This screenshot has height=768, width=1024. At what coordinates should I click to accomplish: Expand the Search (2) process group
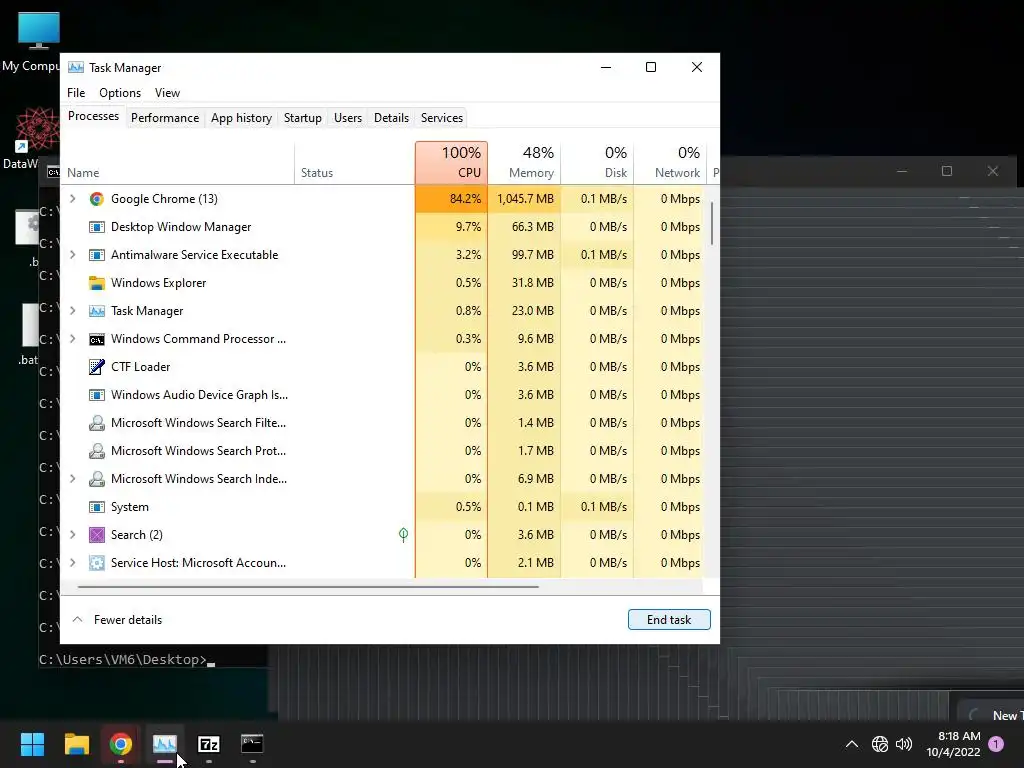pyautogui.click(x=72, y=535)
